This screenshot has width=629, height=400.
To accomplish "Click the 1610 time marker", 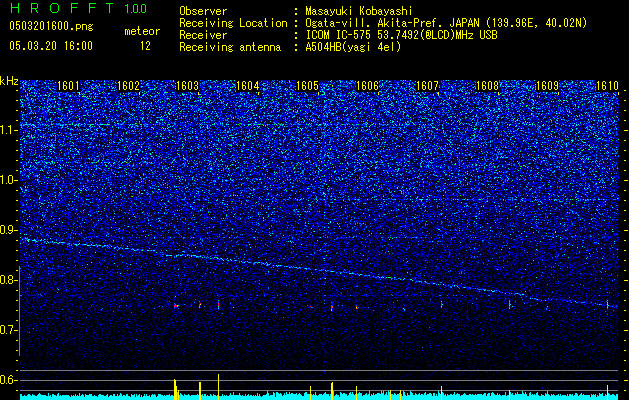I will [607, 86].
